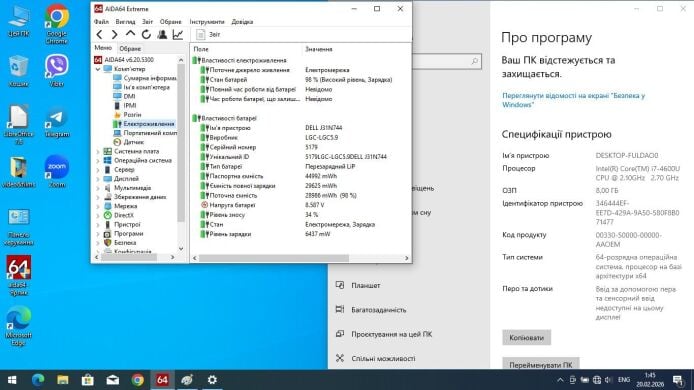This screenshot has width=694, height=390.
Task: Open the Recycle Bin desktop icon
Action: coord(18,71)
